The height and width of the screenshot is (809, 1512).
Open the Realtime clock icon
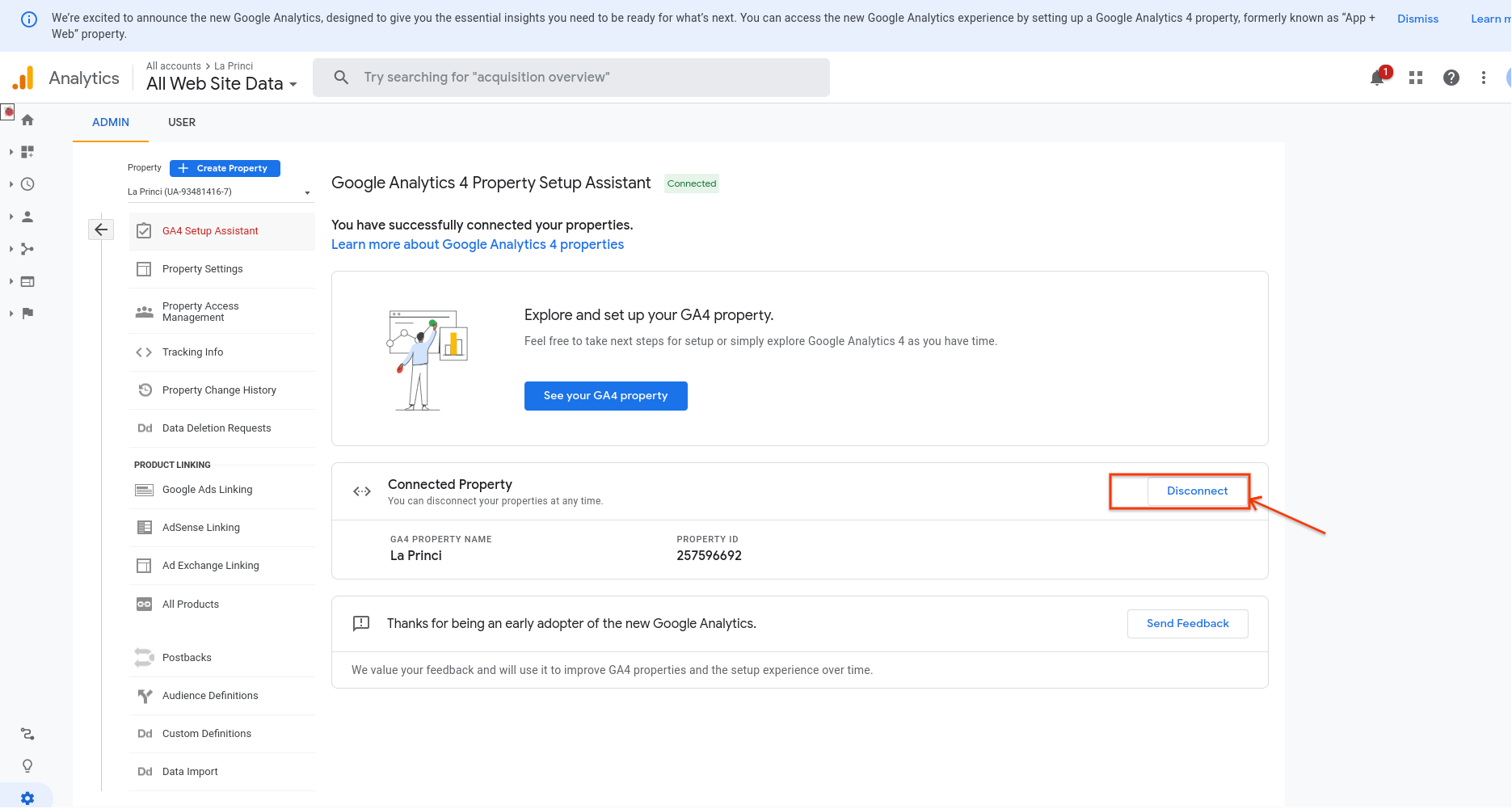[27, 184]
